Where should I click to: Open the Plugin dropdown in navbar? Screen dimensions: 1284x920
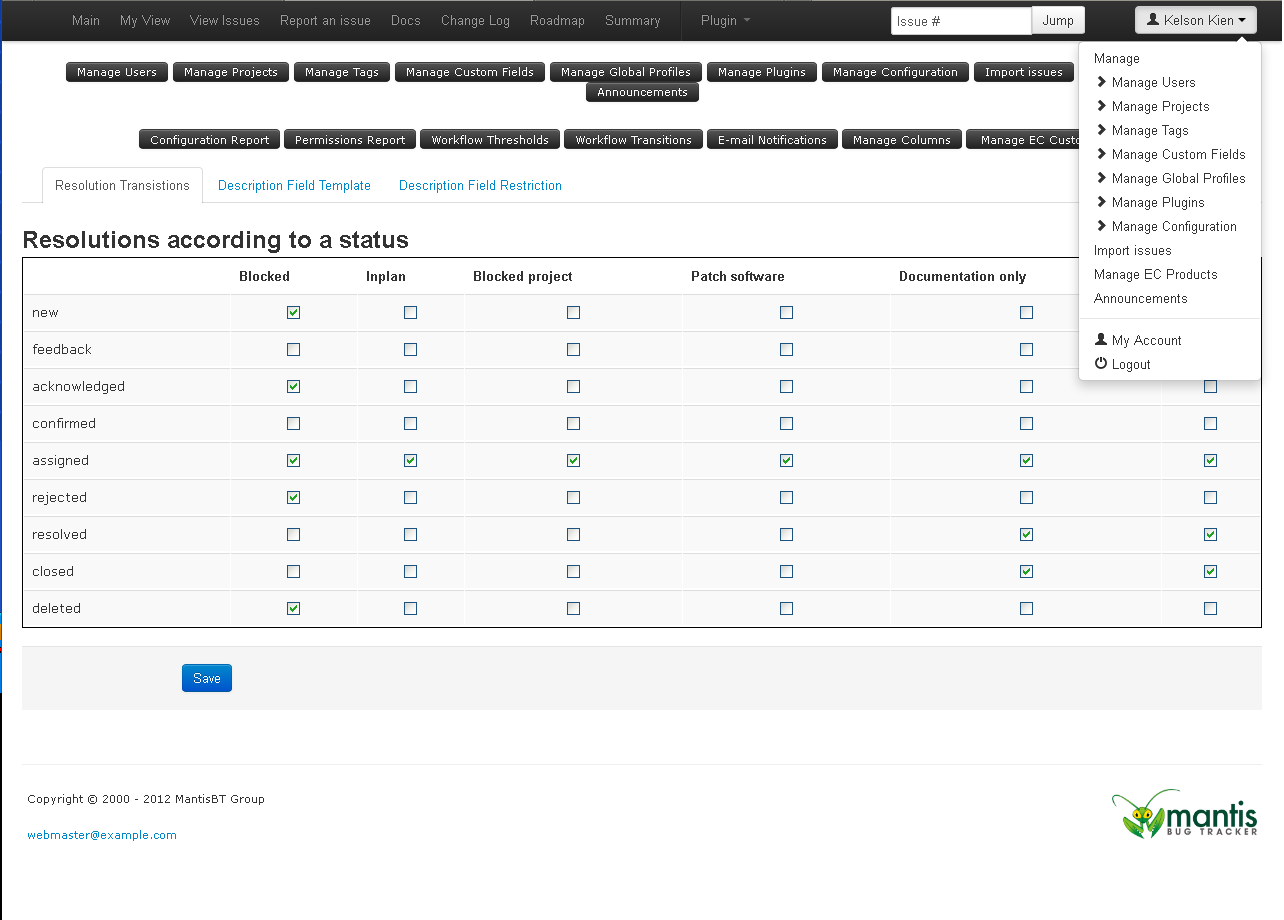pyautogui.click(x=725, y=20)
